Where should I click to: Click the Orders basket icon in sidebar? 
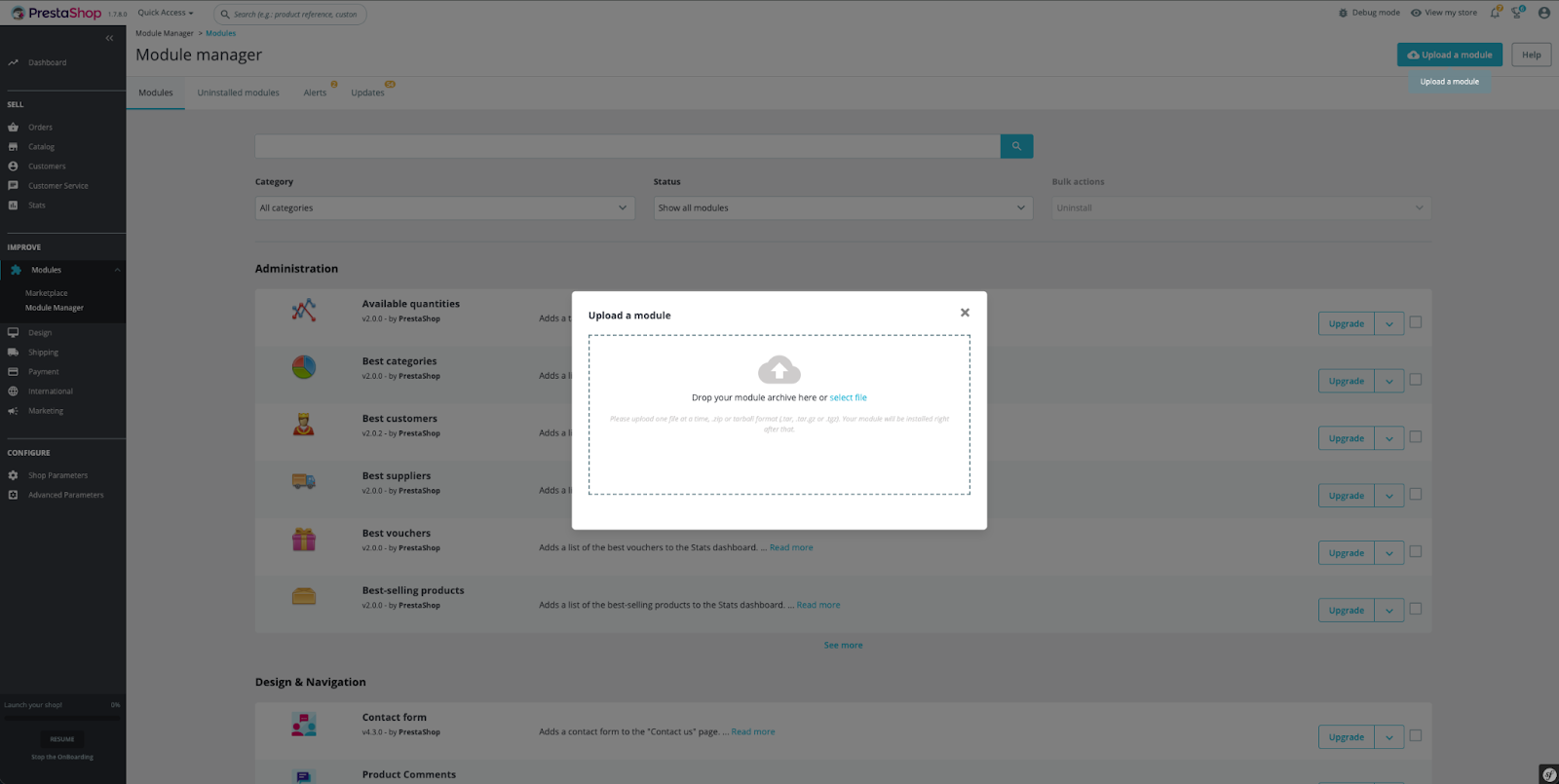[14, 128]
